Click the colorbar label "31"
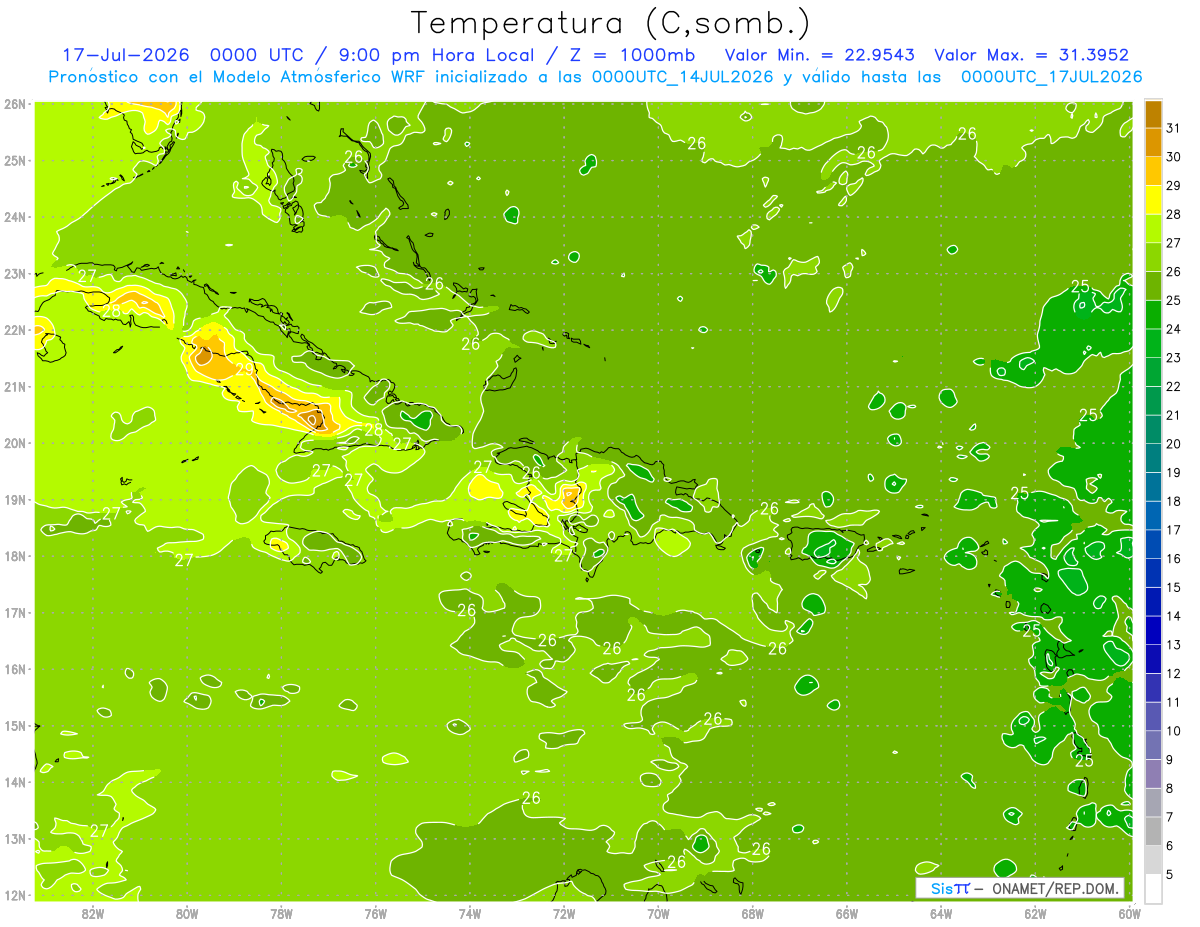1200x927 pixels. point(1173,128)
